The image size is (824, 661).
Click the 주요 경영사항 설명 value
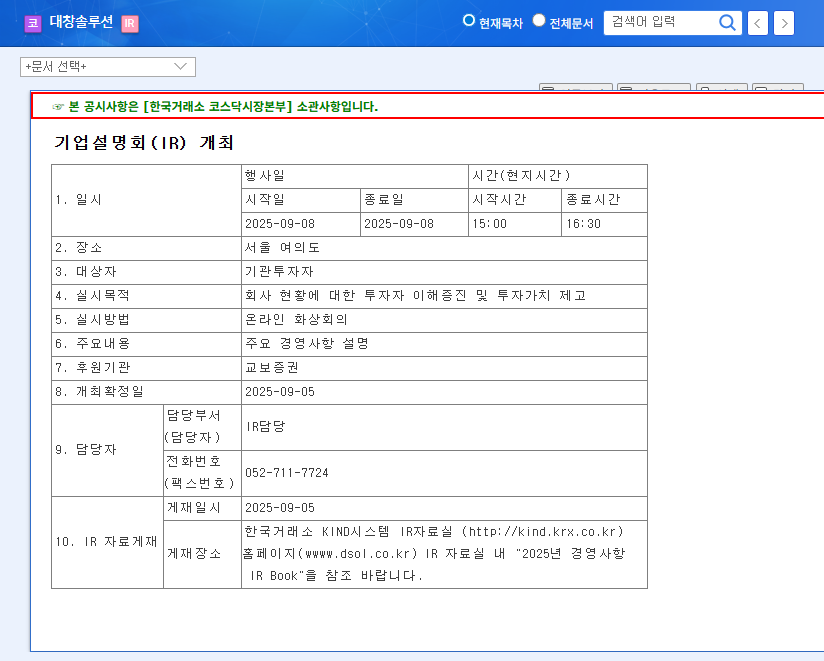307,344
